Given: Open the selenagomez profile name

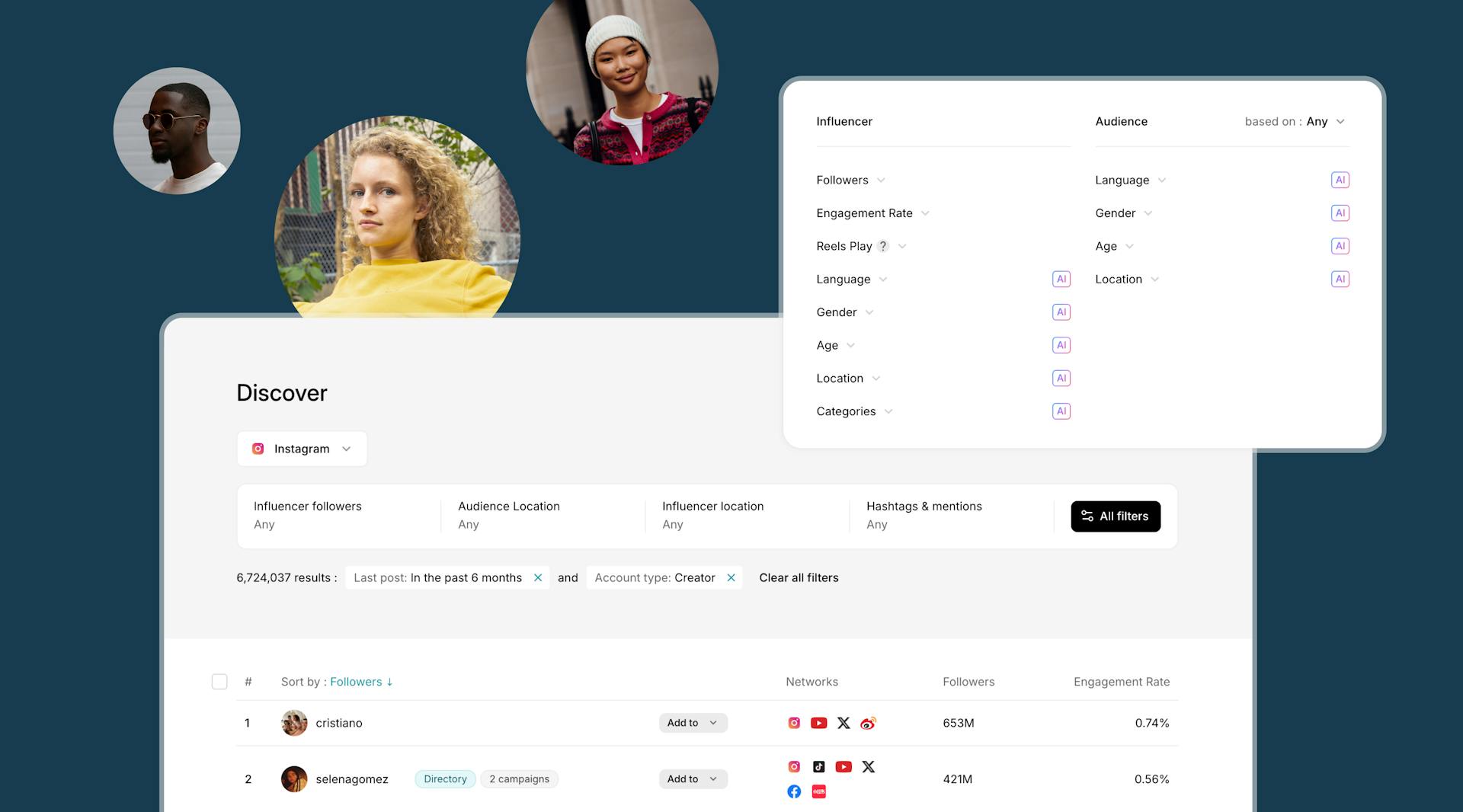Looking at the screenshot, I should (x=352, y=779).
